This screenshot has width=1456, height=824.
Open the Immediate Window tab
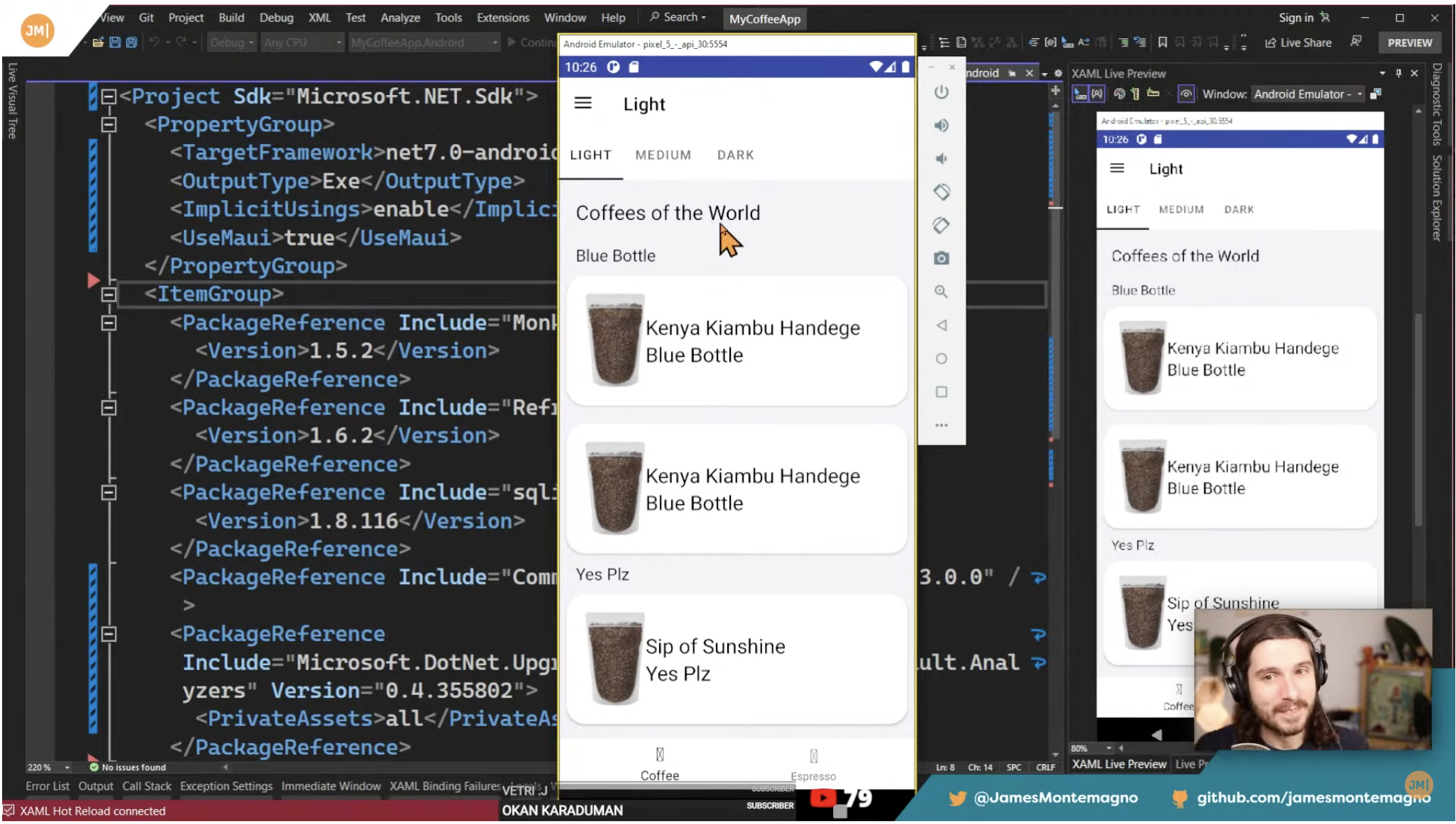331,786
